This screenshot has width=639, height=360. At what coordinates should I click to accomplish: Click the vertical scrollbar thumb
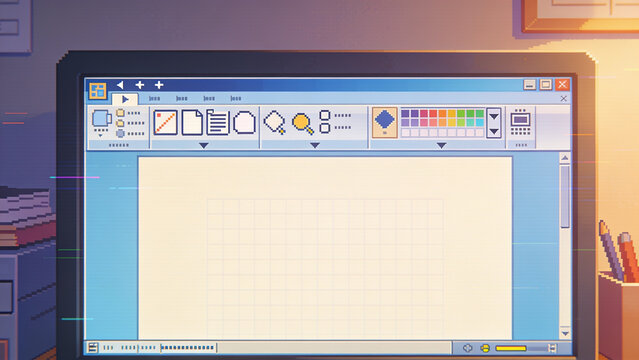(565, 197)
